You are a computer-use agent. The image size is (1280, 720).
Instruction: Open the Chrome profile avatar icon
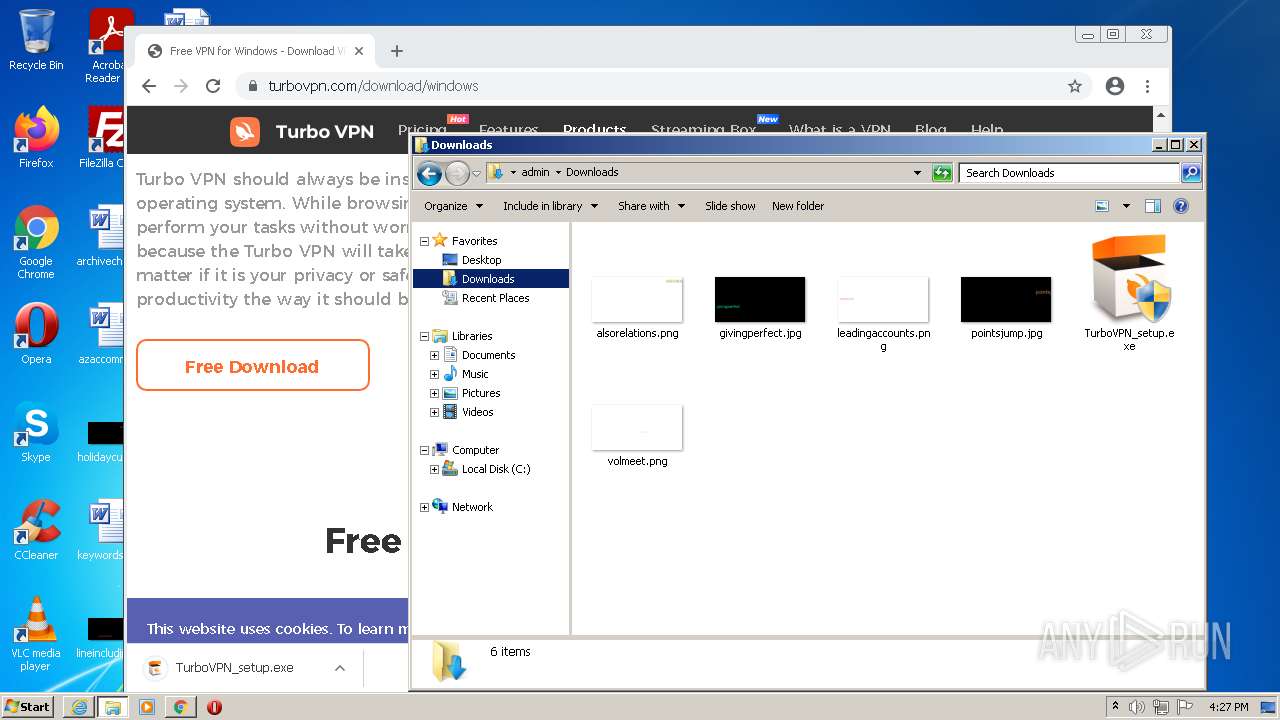[1115, 86]
